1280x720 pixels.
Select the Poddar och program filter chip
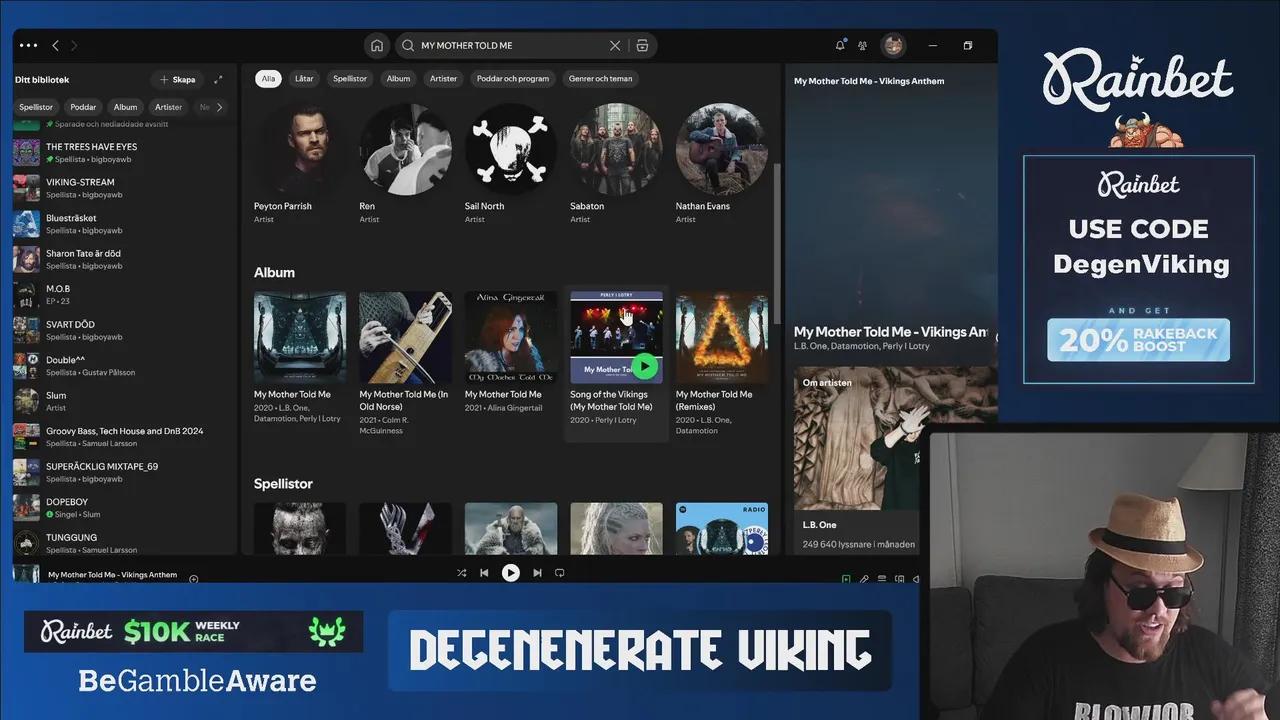click(513, 78)
